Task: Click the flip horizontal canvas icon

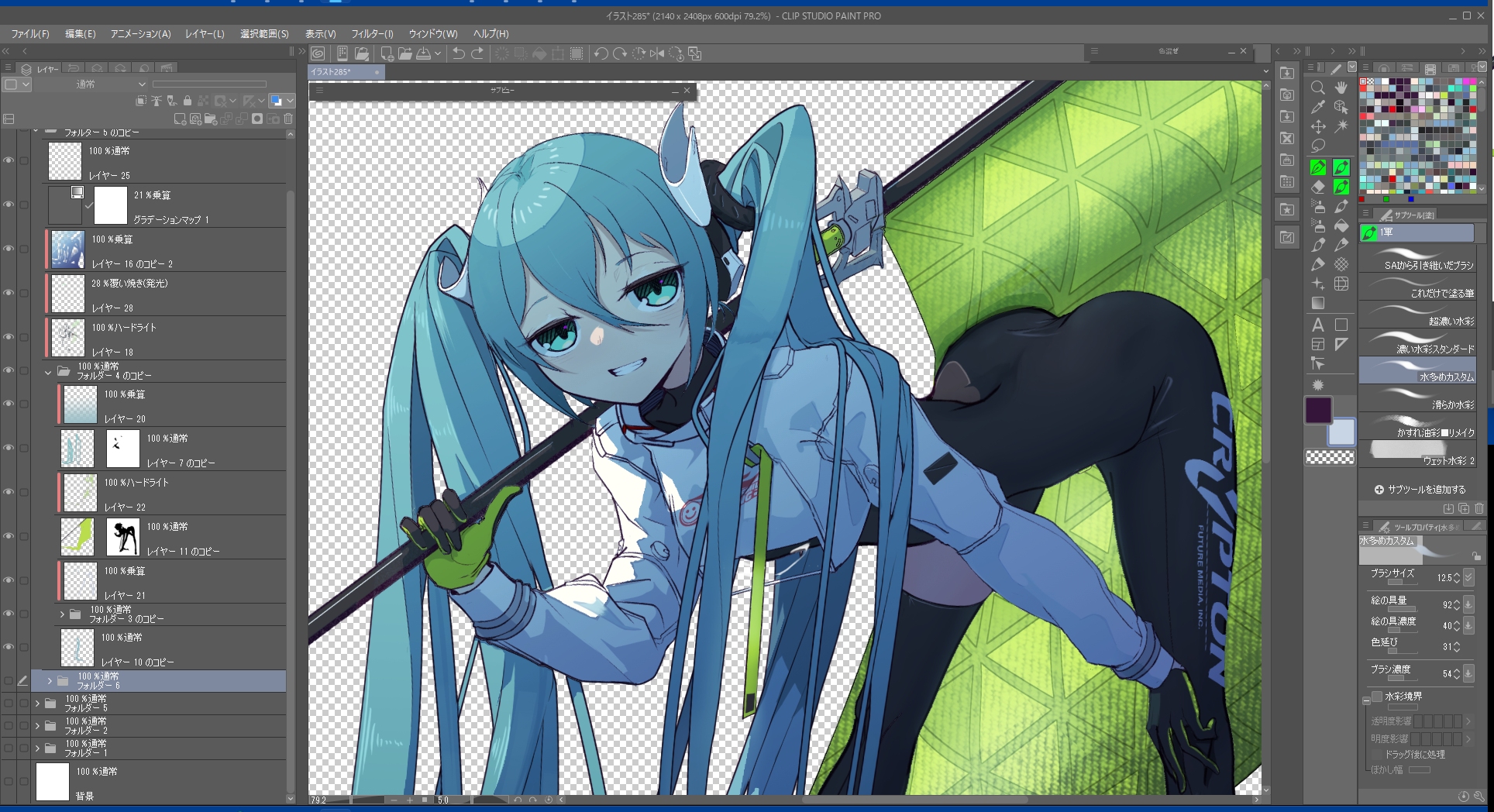Action: click(x=657, y=53)
